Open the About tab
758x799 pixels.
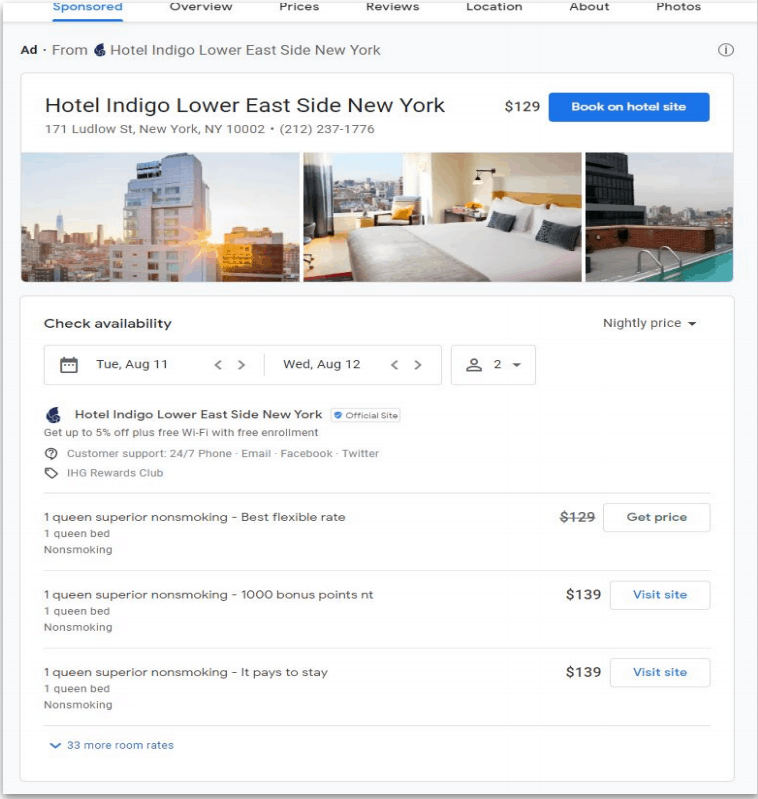pyautogui.click(x=589, y=7)
